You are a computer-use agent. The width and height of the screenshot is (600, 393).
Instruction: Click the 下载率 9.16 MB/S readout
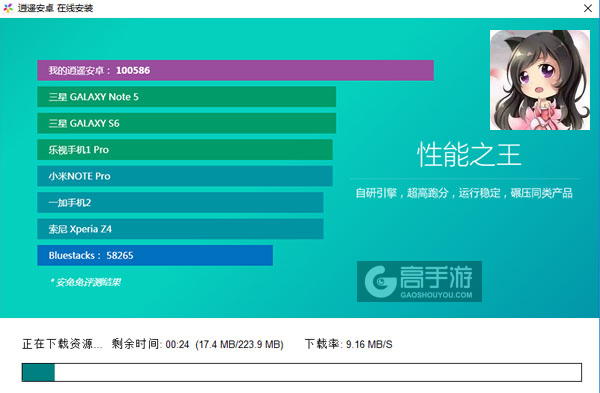tap(349, 344)
